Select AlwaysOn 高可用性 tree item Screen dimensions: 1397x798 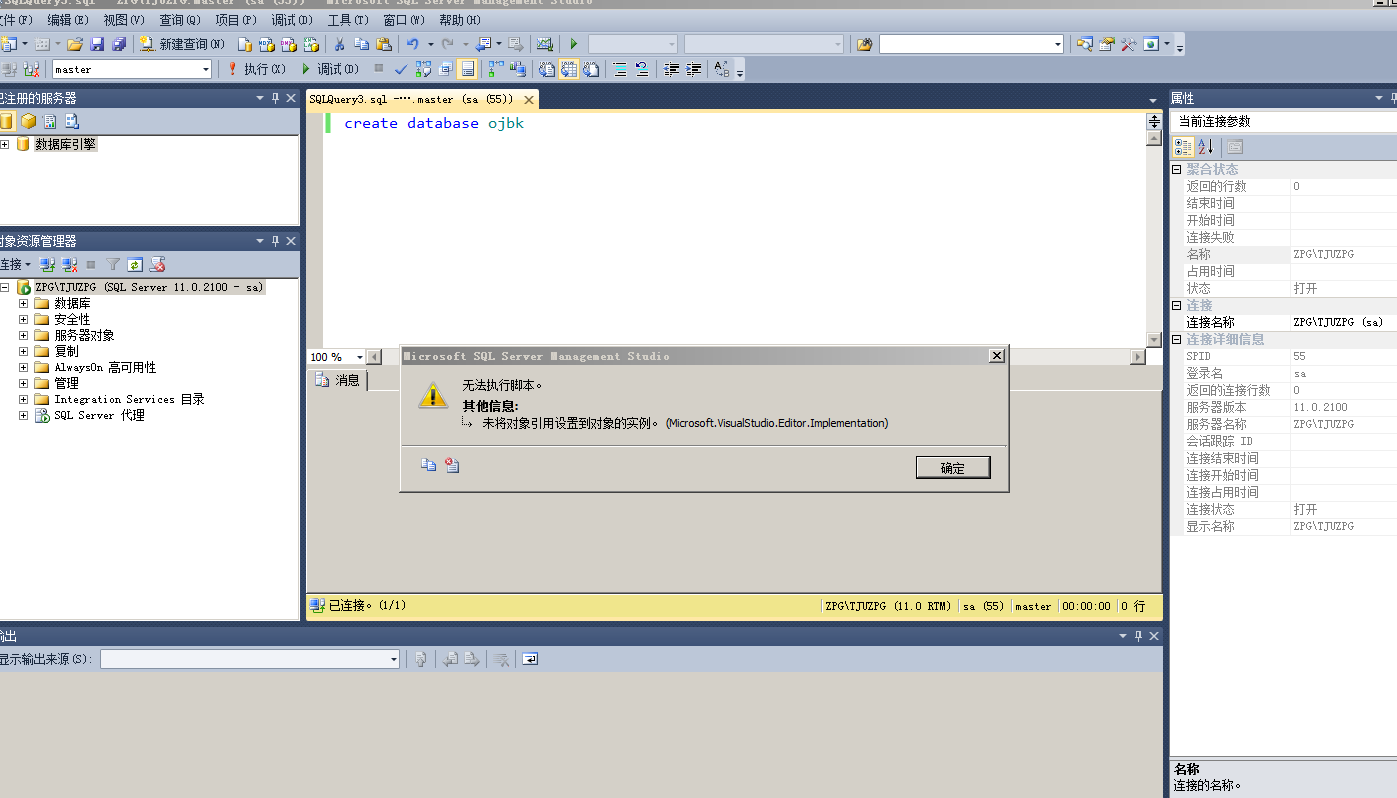pos(105,367)
